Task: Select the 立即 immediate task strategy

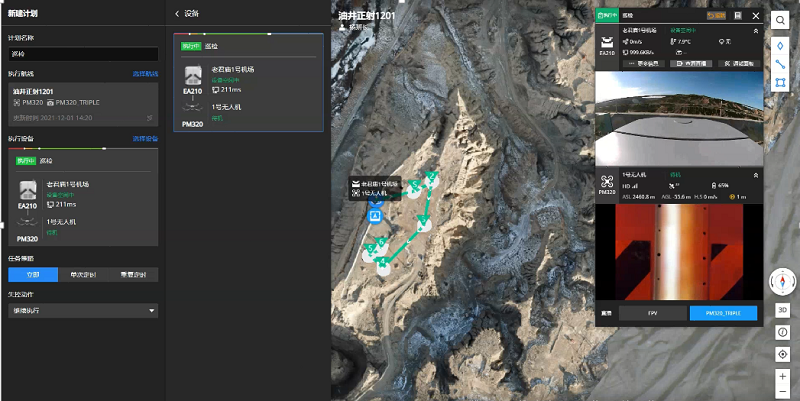Action: (x=33, y=274)
